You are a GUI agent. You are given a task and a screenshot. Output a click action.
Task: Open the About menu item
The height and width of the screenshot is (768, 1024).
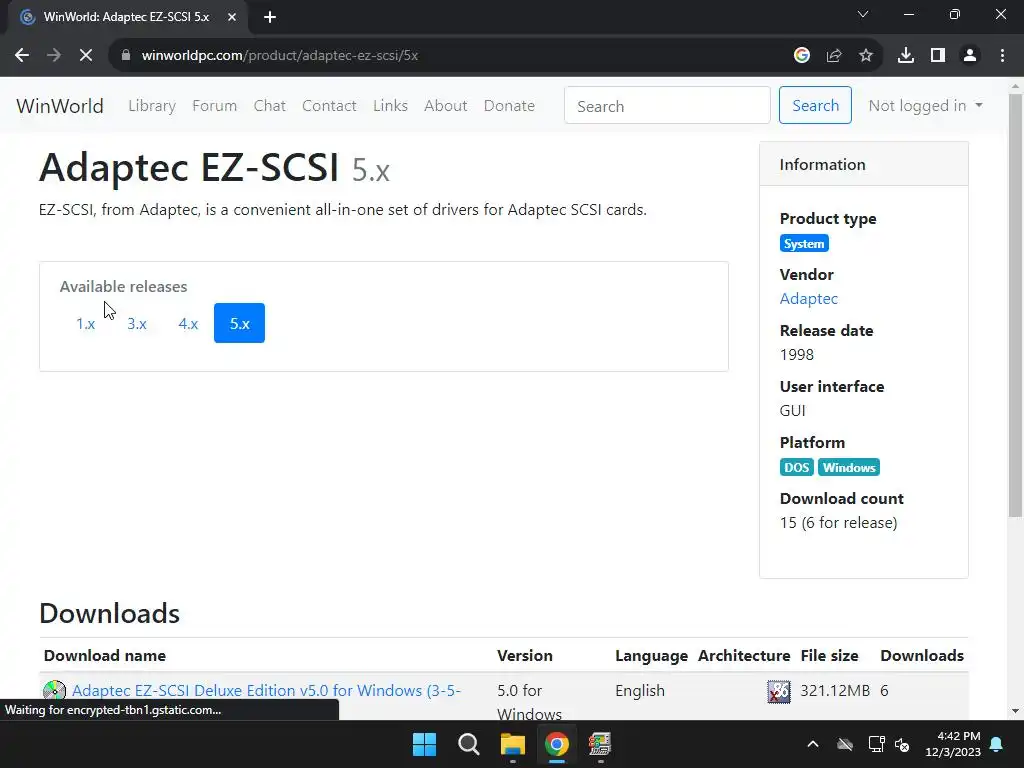(445, 106)
